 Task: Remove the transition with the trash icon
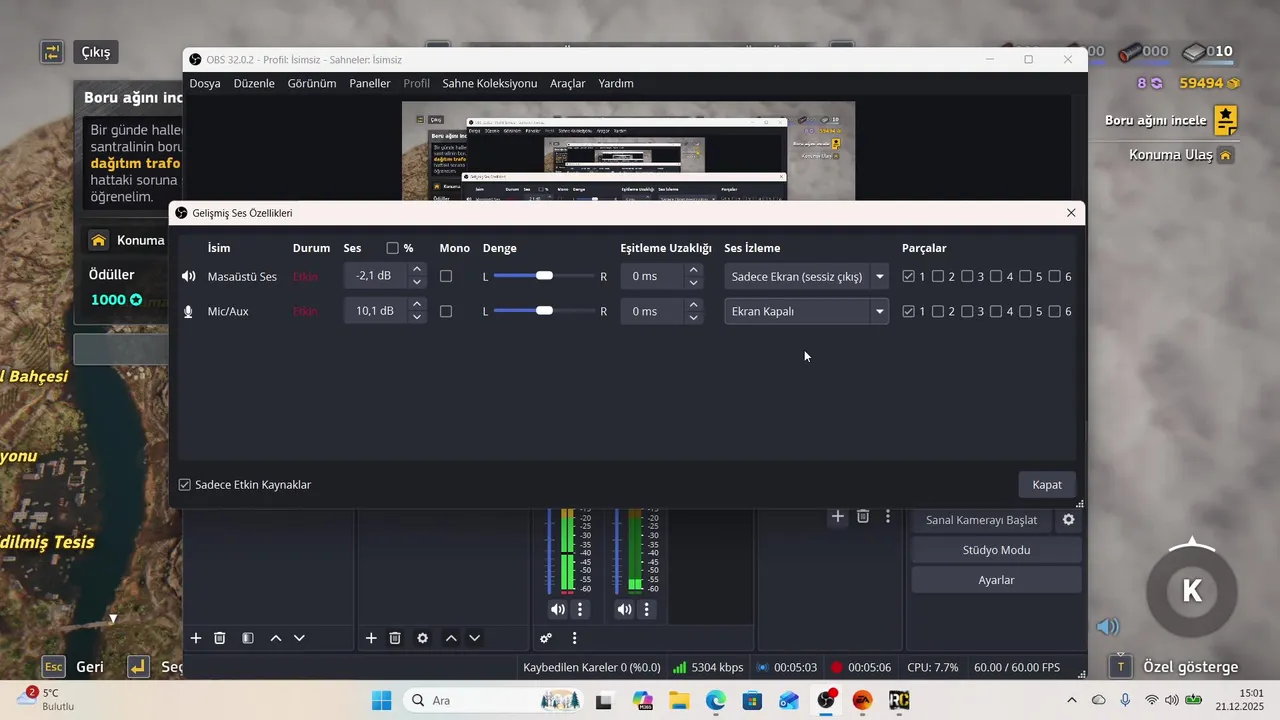click(x=863, y=517)
